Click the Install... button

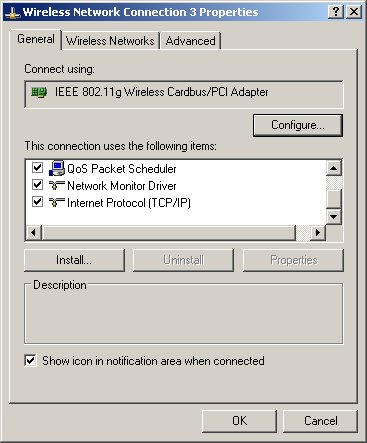tap(74, 260)
